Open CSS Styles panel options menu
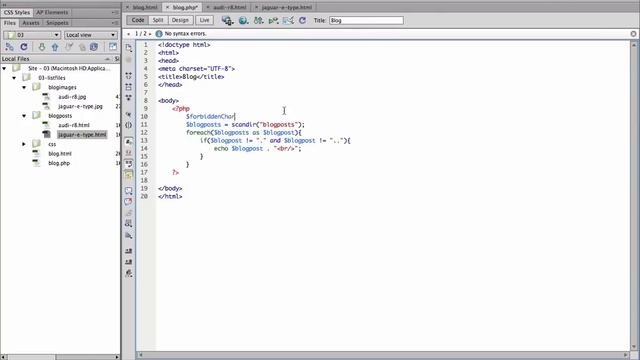Image resolution: width=640 pixels, height=360 pixels. (x=115, y=13)
